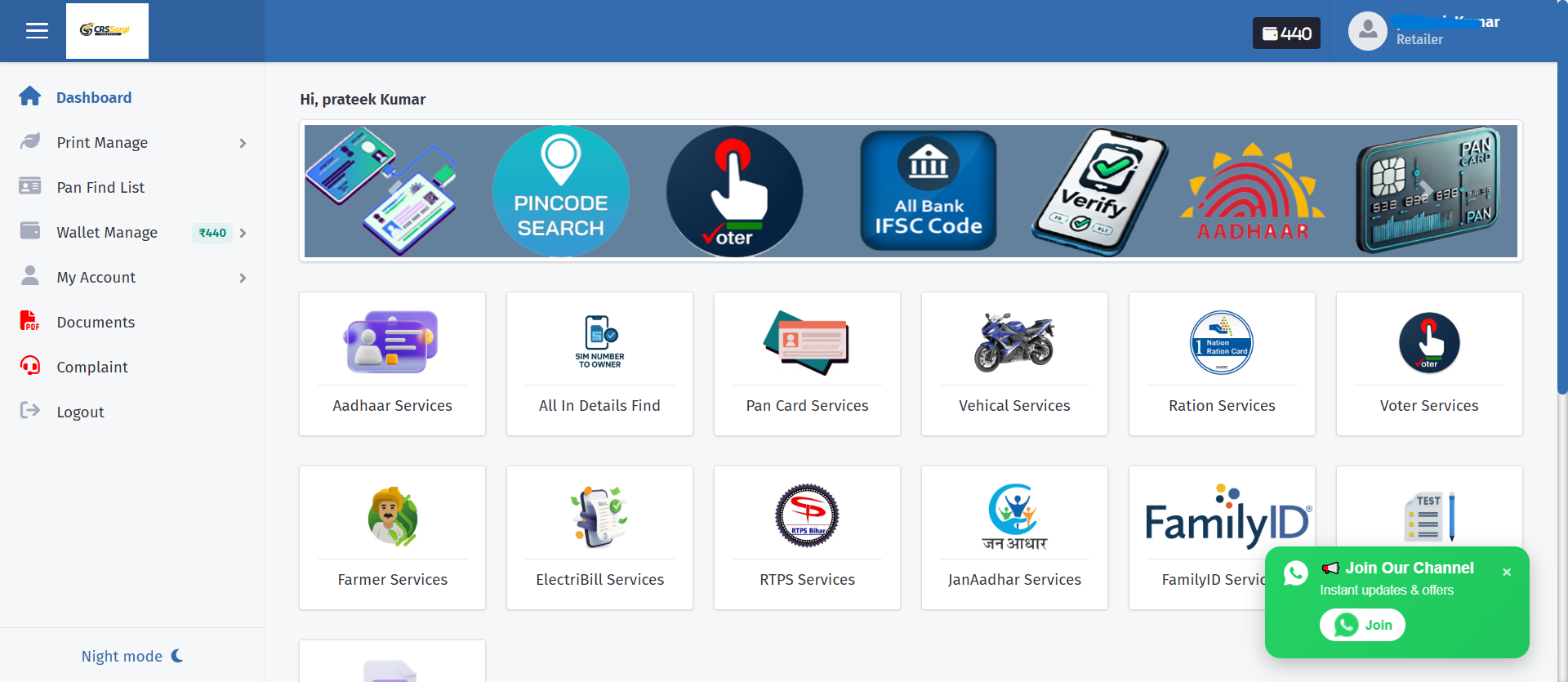Viewport: 1568px width, 682px height.
Task: Go to Dashboard in the sidebar
Action: pyautogui.click(x=93, y=97)
